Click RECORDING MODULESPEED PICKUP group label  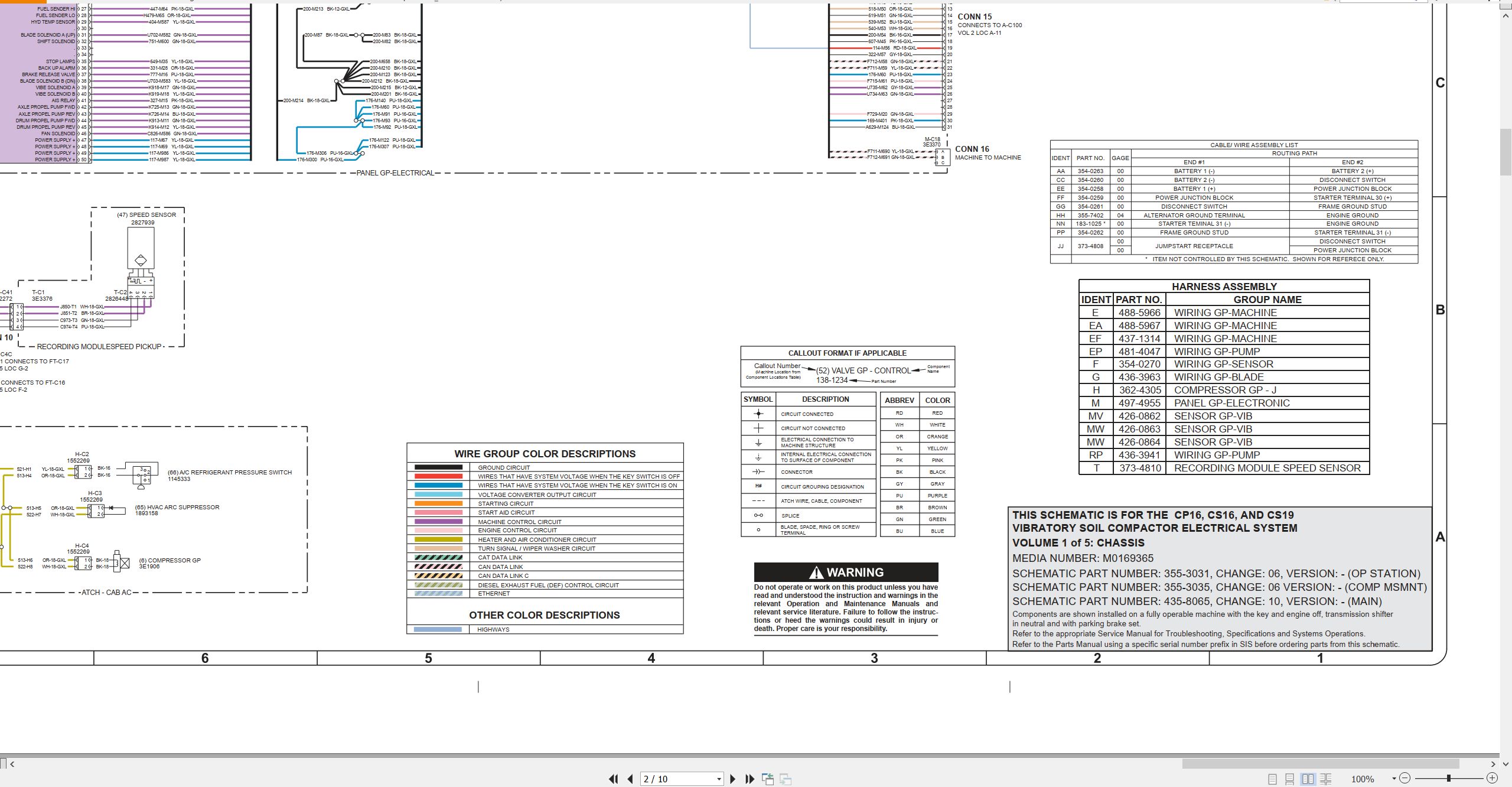(99, 346)
